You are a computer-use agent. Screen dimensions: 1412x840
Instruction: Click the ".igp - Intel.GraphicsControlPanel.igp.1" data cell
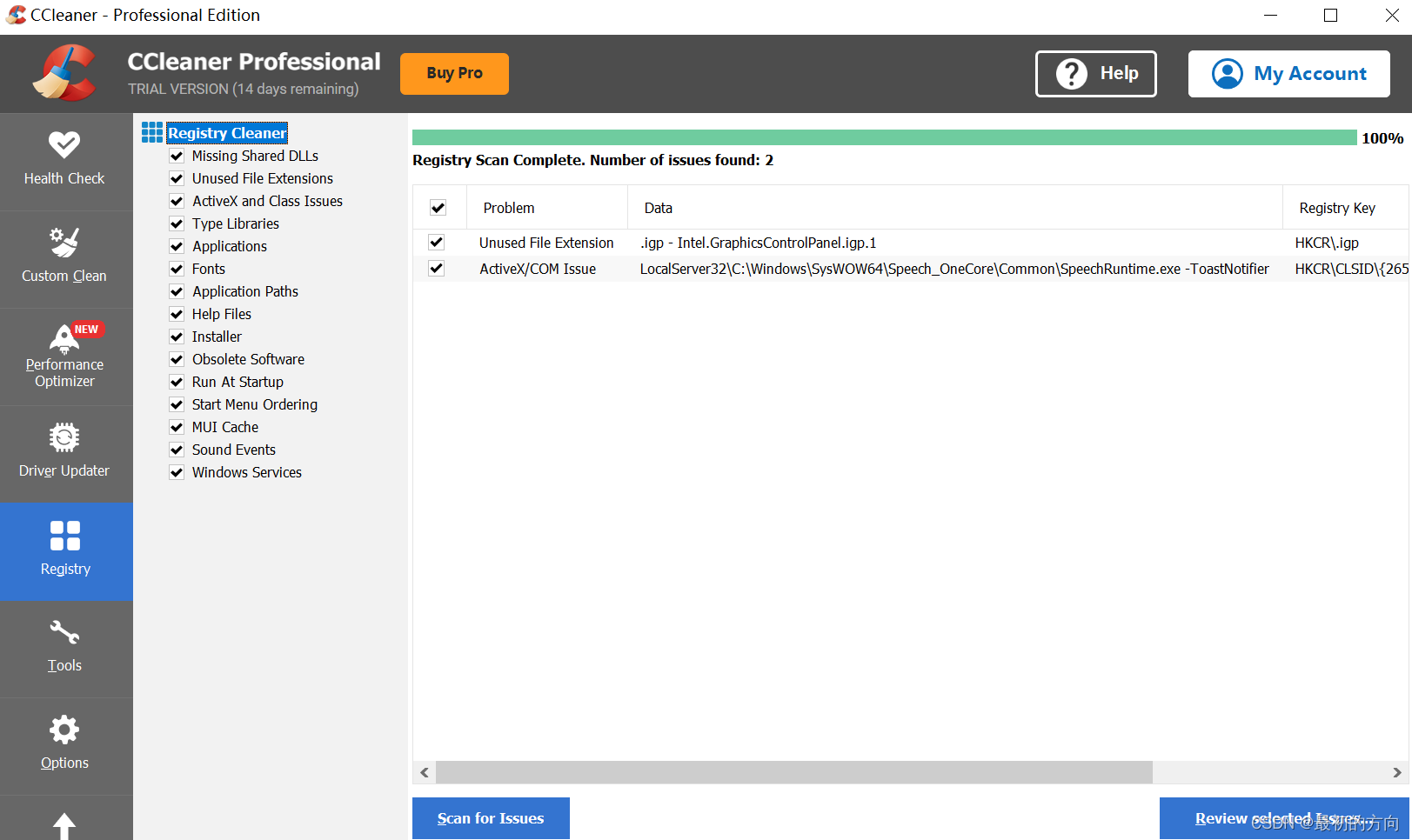pos(759,243)
